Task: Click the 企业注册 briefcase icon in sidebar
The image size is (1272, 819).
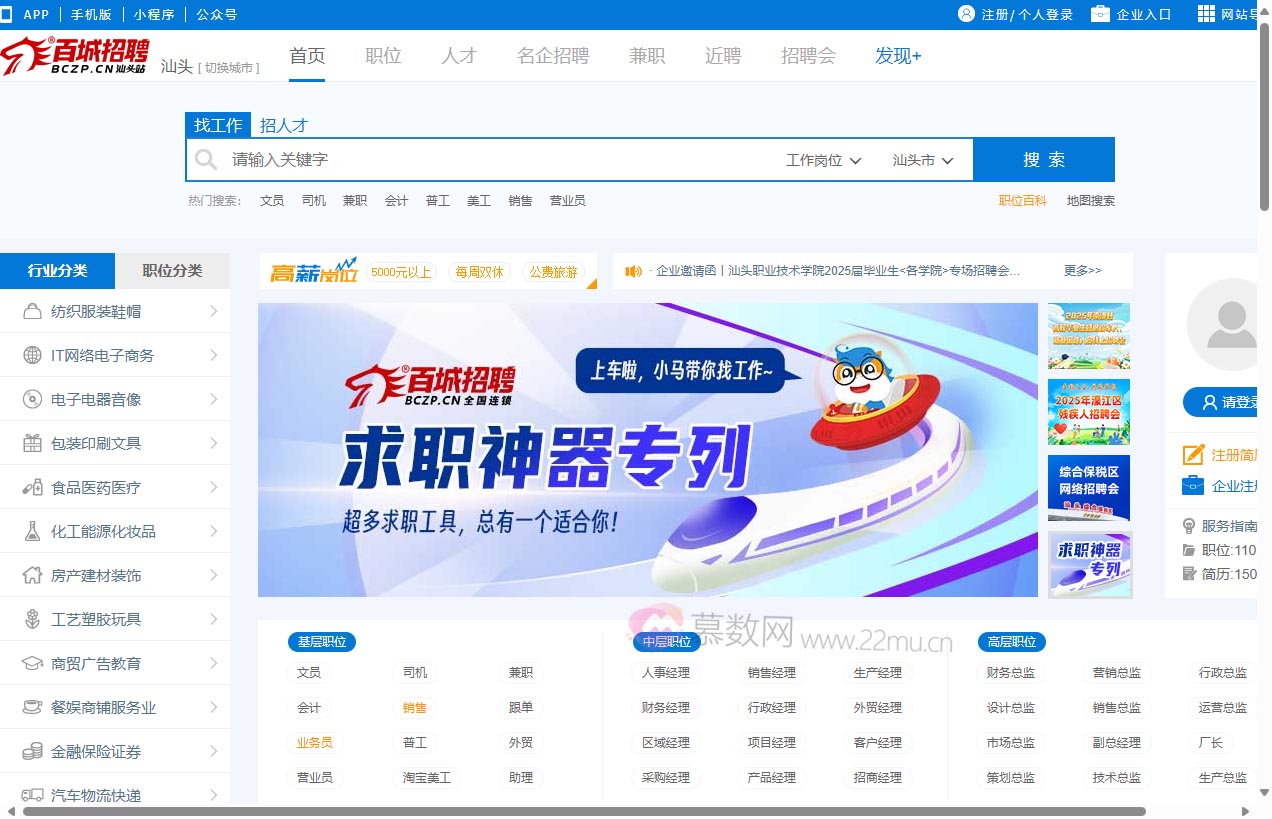Action: 1192,486
